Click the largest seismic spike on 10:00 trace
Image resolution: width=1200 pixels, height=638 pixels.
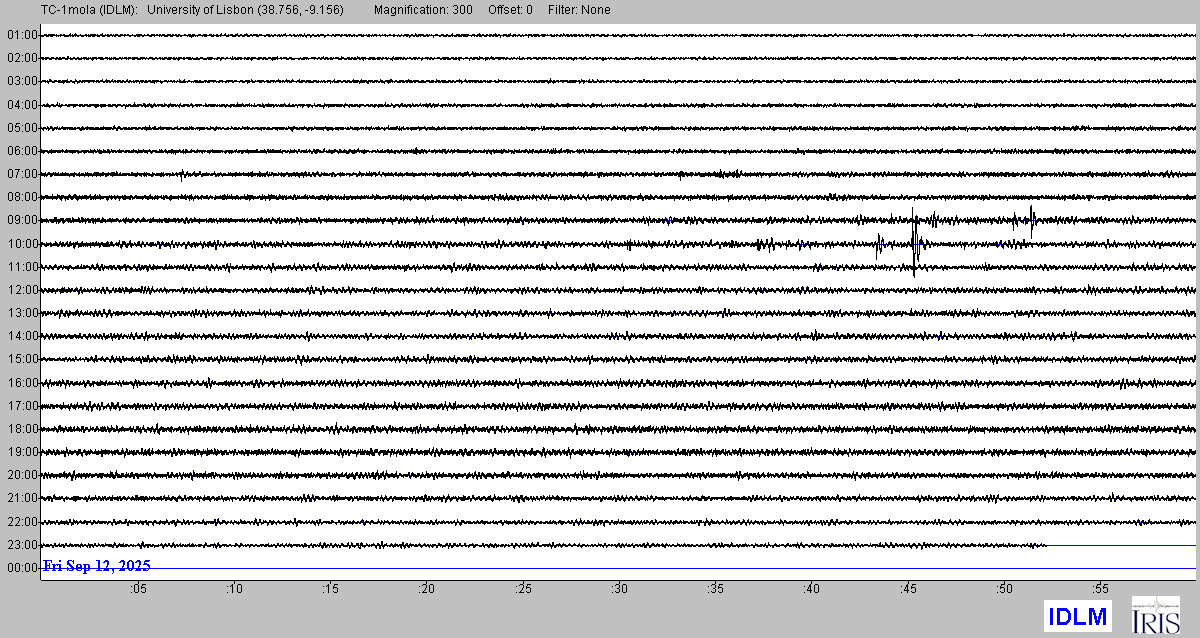(914, 243)
